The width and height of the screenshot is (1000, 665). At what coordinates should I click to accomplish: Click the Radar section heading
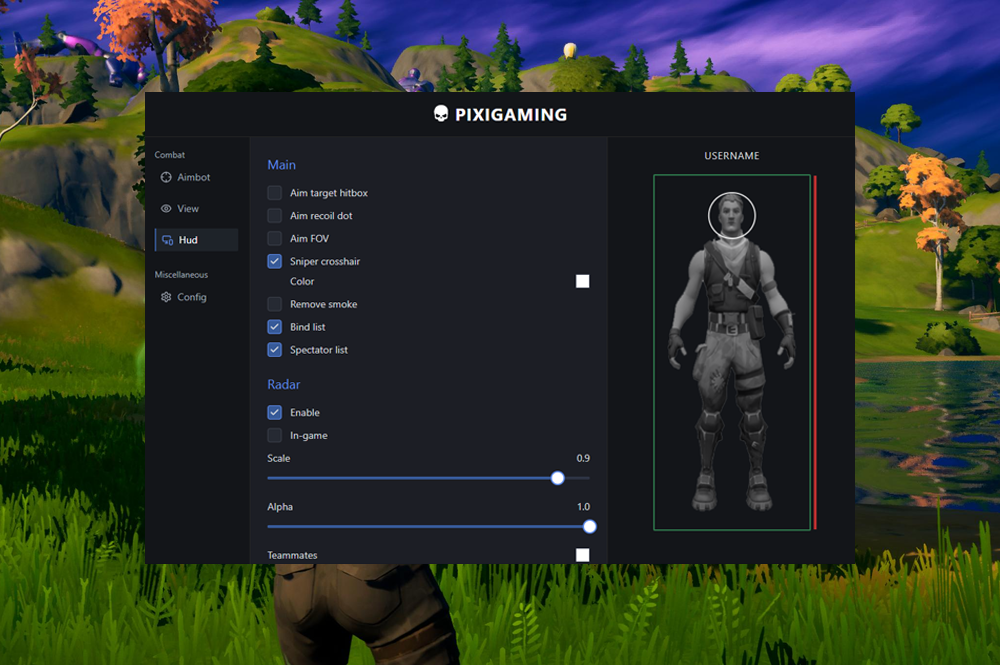tap(284, 384)
